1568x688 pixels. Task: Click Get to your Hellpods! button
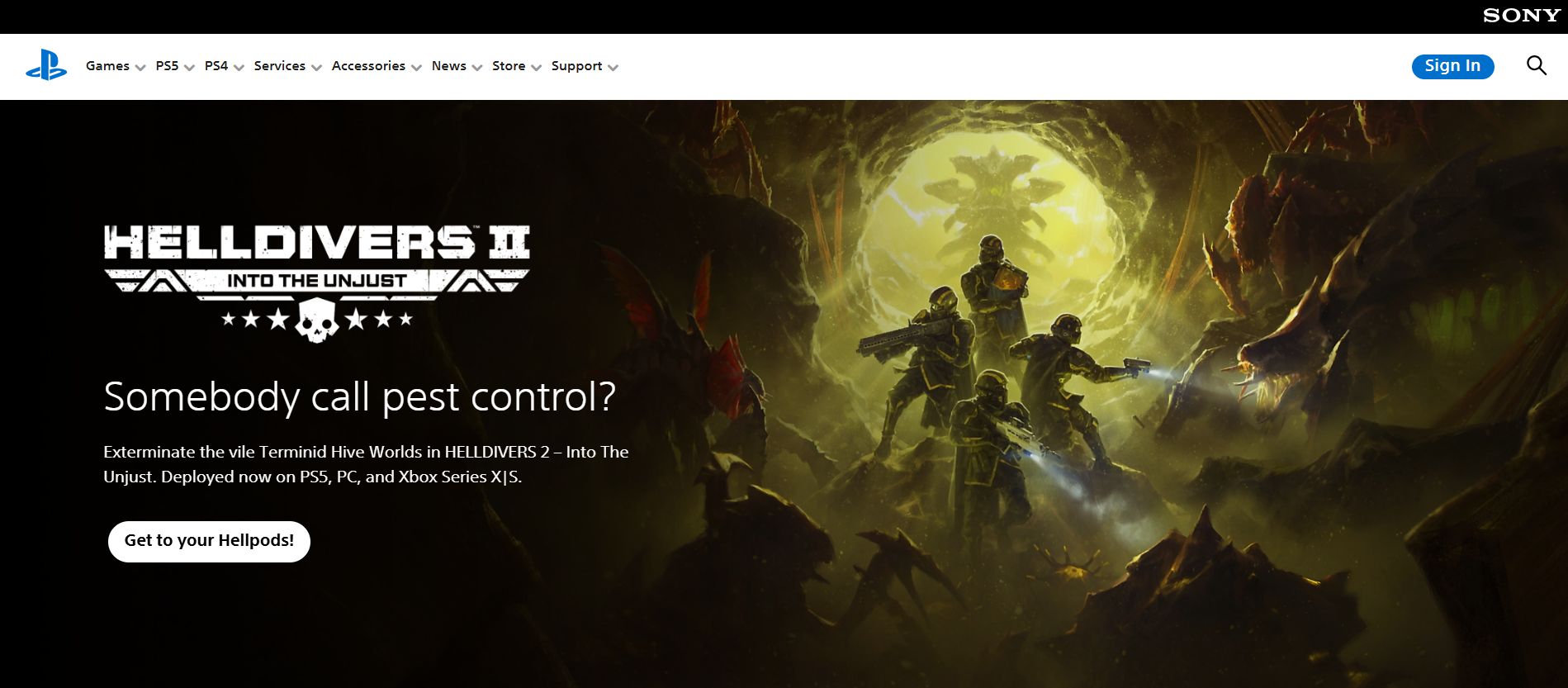click(x=209, y=541)
